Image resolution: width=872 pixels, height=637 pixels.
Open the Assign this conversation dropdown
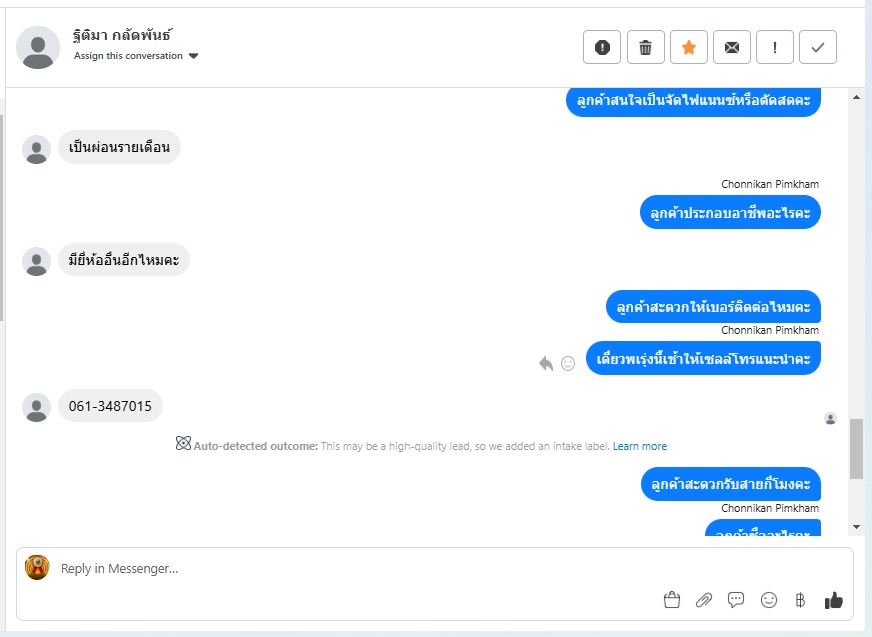pyautogui.click(x=136, y=56)
